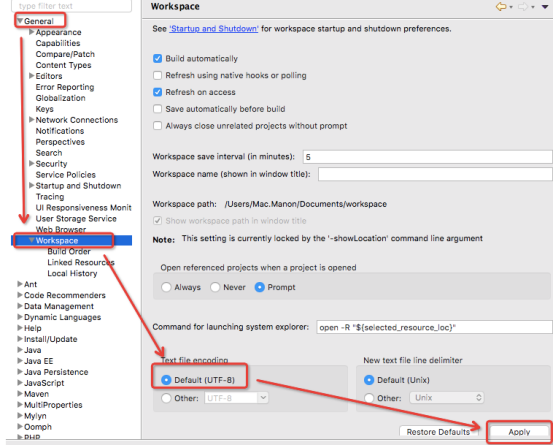Click the yellow back navigation arrow
This screenshot has height=445, width=554.
tap(501, 6)
